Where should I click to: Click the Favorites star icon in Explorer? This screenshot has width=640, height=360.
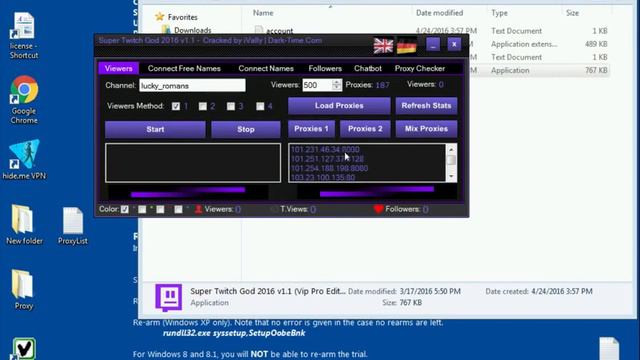pos(160,17)
